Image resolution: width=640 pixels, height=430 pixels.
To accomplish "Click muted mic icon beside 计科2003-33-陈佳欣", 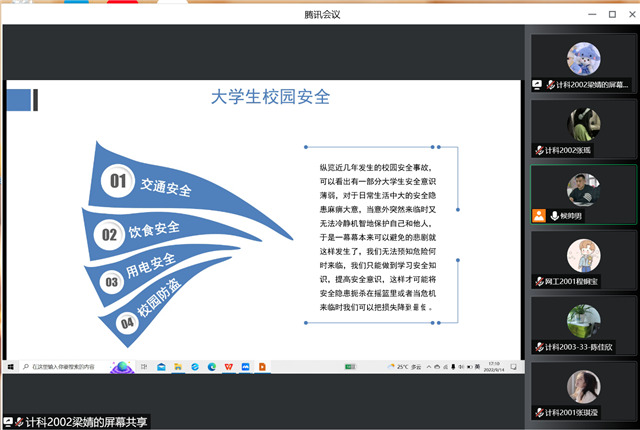I will point(540,347).
